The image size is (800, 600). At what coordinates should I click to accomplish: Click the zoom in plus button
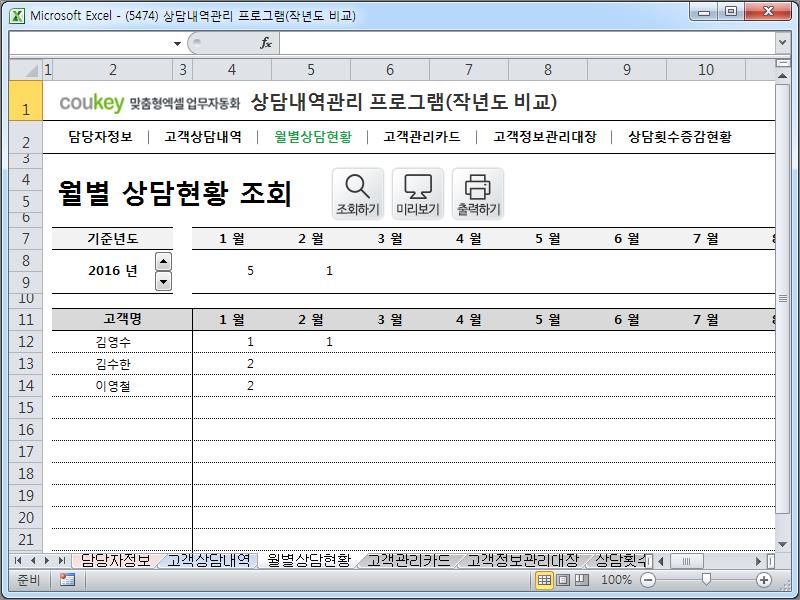(764, 580)
